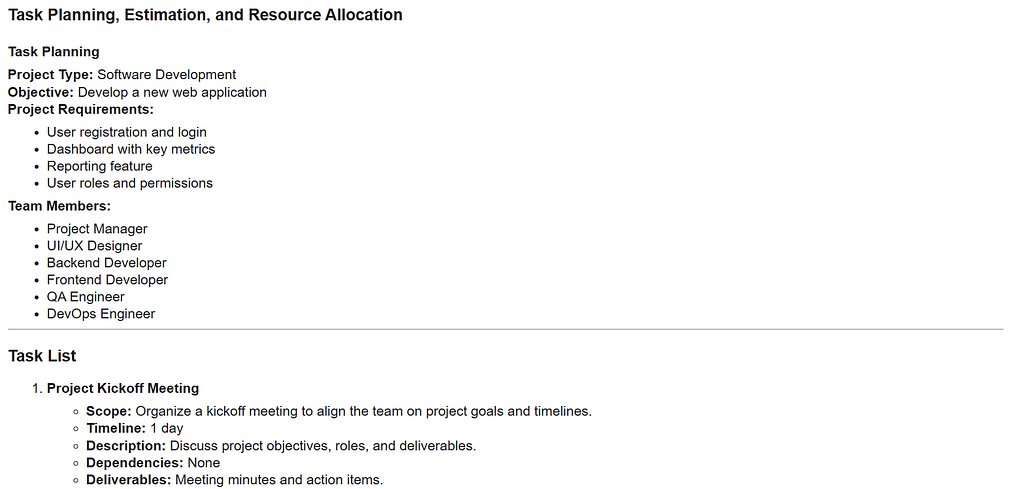Select the Timeline: 1 day line
This screenshot has height=489, width=1024.
click(135, 429)
